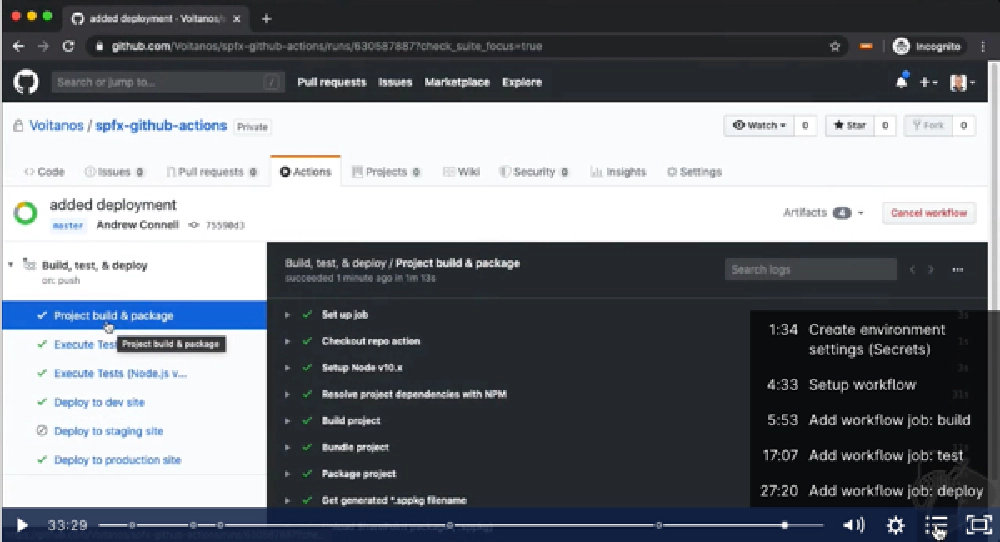Reload the browser page
The image size is (1000, 542).
tap(68, 46)
